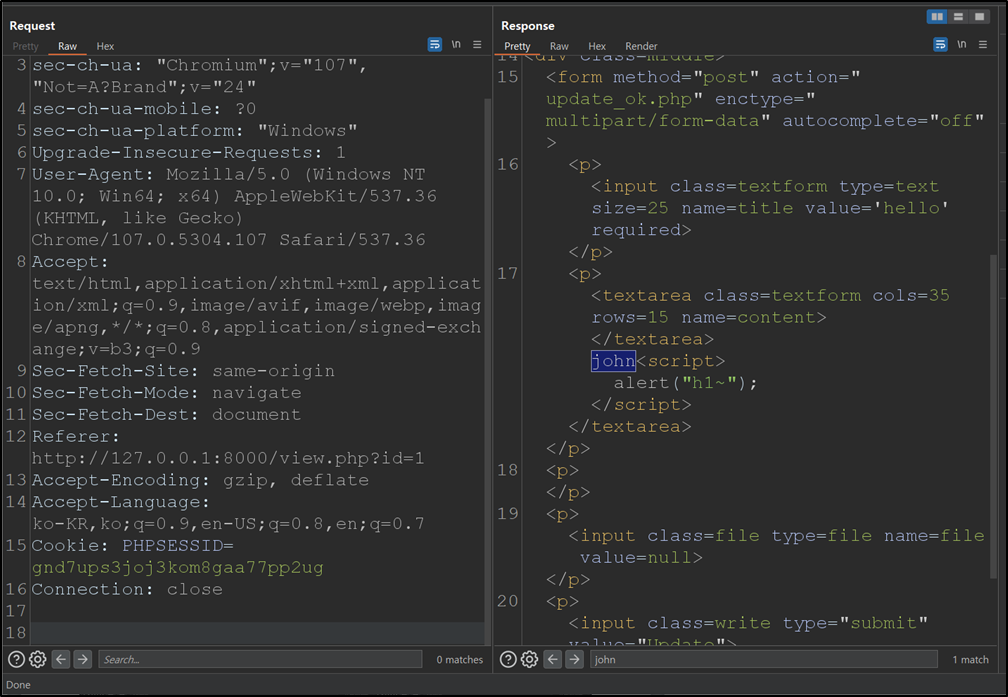Image resolution: width=1008 pixels, height=697 pixels.
Task: Click the multipart/form-data enctype text
Action: click(x=652, y=121)
